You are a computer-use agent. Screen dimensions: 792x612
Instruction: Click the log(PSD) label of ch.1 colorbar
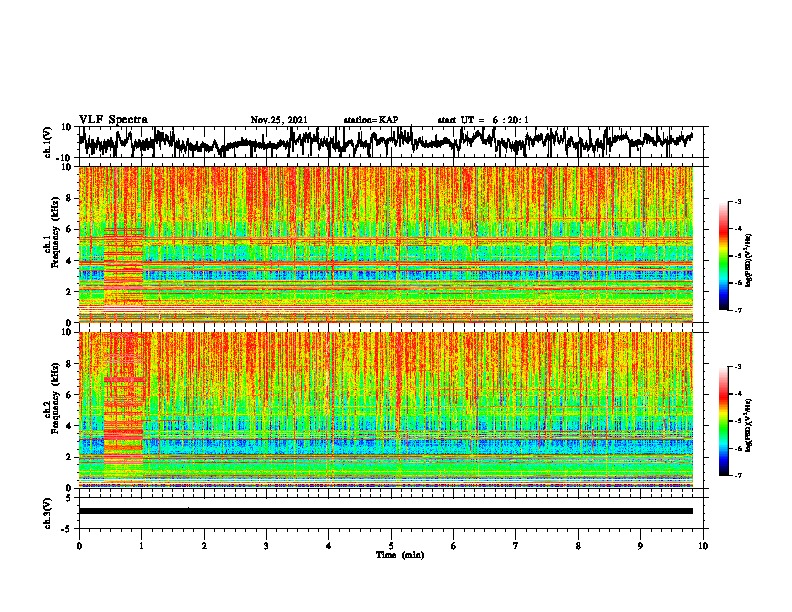click(x=748, y=260)
